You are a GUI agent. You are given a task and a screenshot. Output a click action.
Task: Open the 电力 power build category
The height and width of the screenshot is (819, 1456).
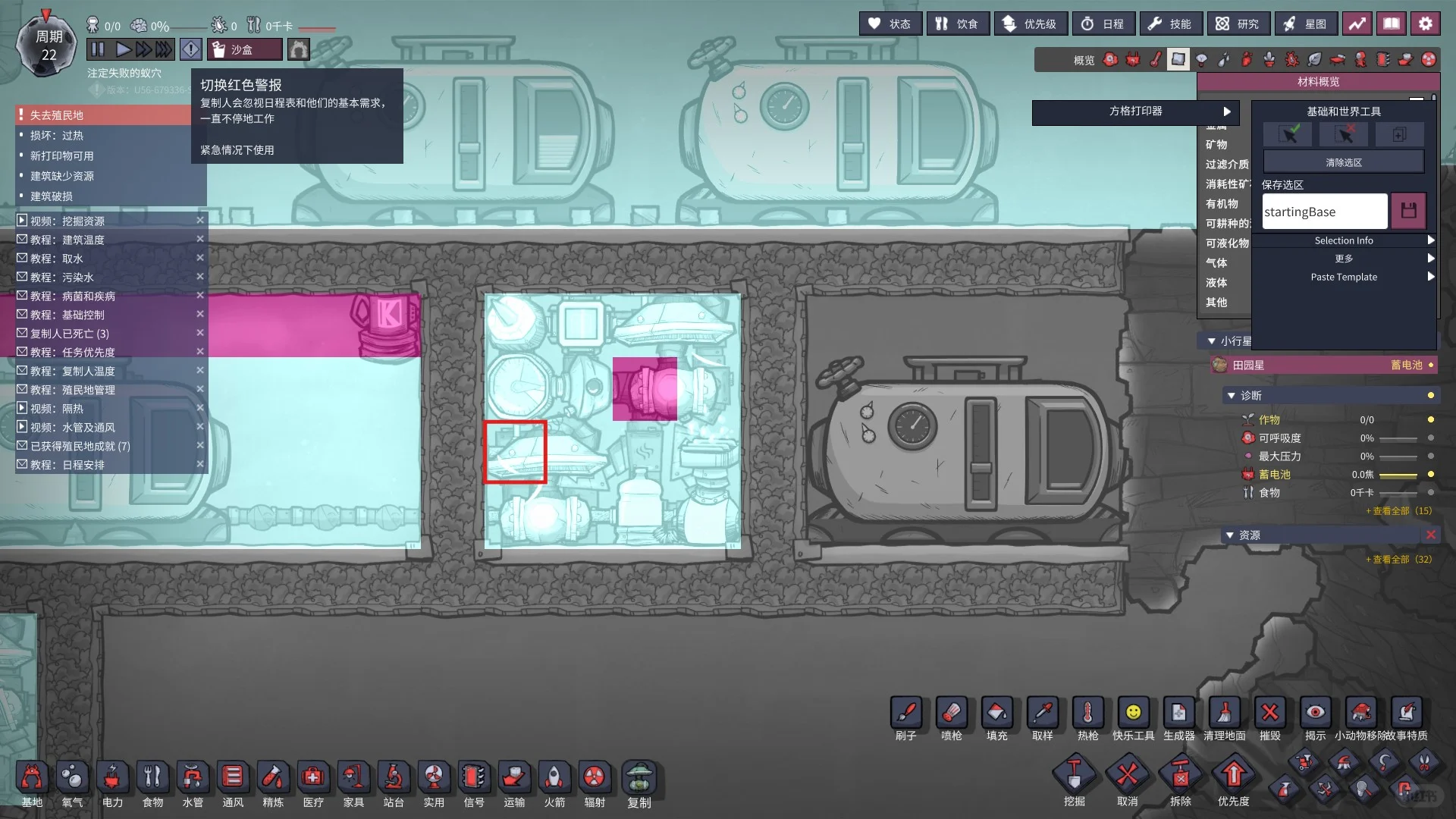point(112,778)
